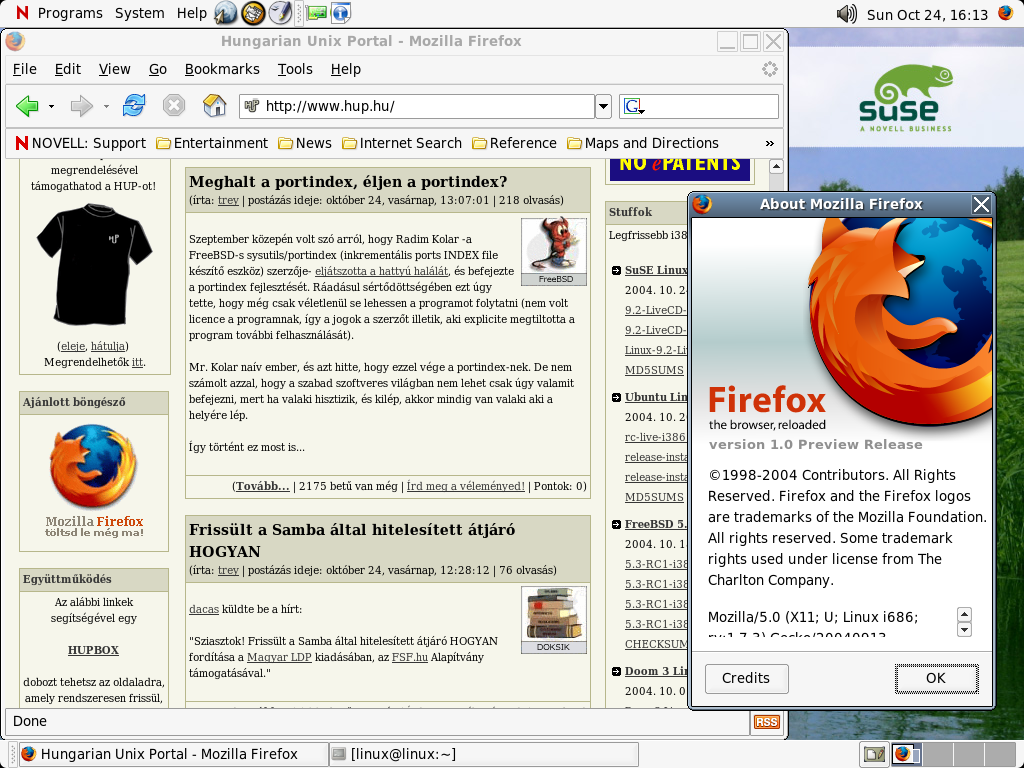This screenshot has width=1024, height=768.
Task: Click the grey Forward arrow button
Action: (x=82, y=106)
